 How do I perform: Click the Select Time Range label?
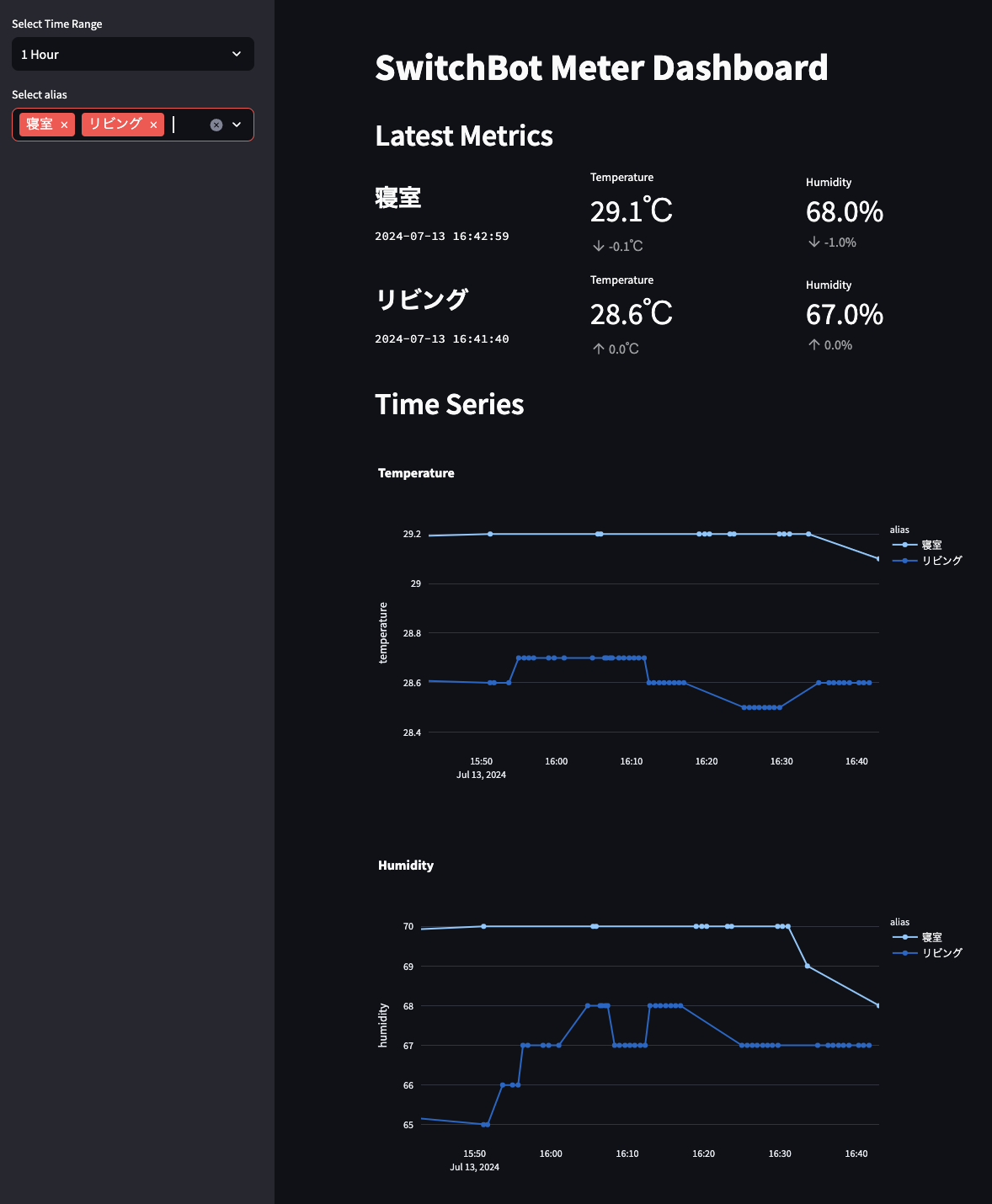[57, 24]
